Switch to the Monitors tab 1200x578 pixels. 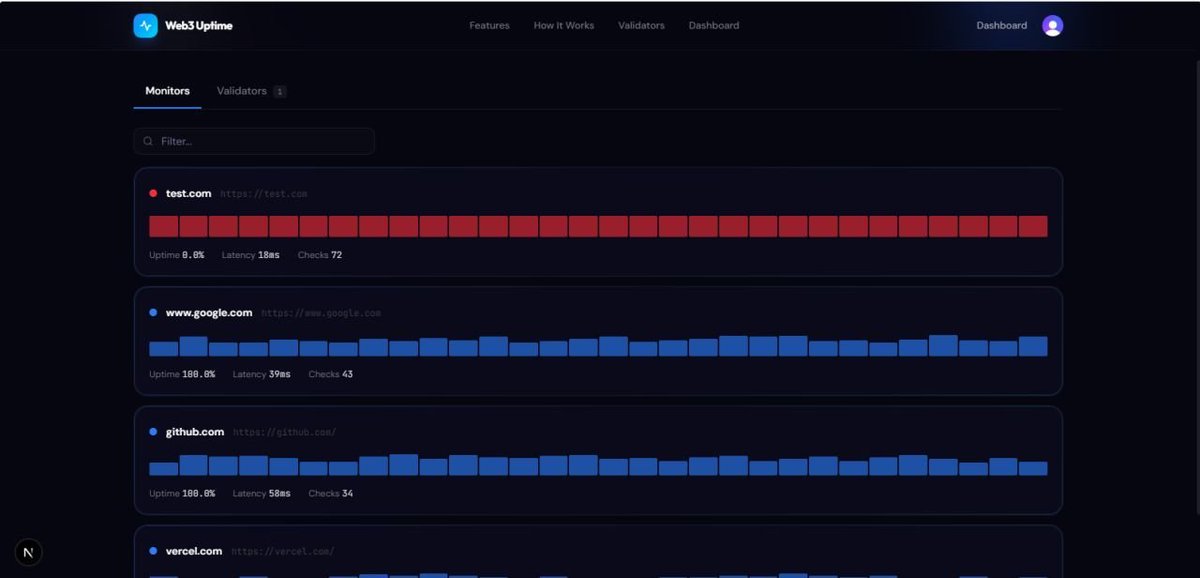coord(167,91)
